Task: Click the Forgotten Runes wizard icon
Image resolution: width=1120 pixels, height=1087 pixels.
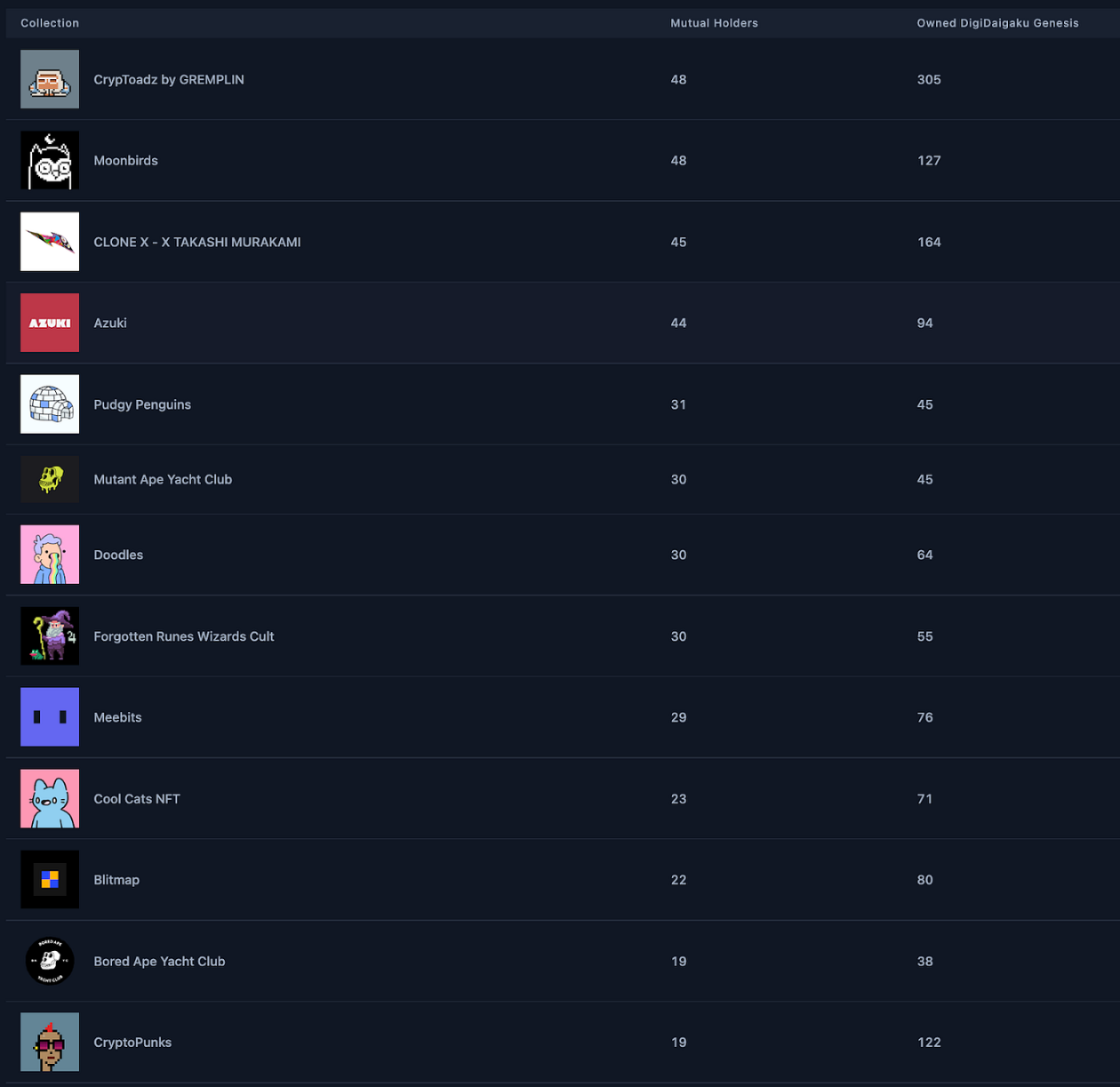Action: pyautogui.click(x=50, y=636)
